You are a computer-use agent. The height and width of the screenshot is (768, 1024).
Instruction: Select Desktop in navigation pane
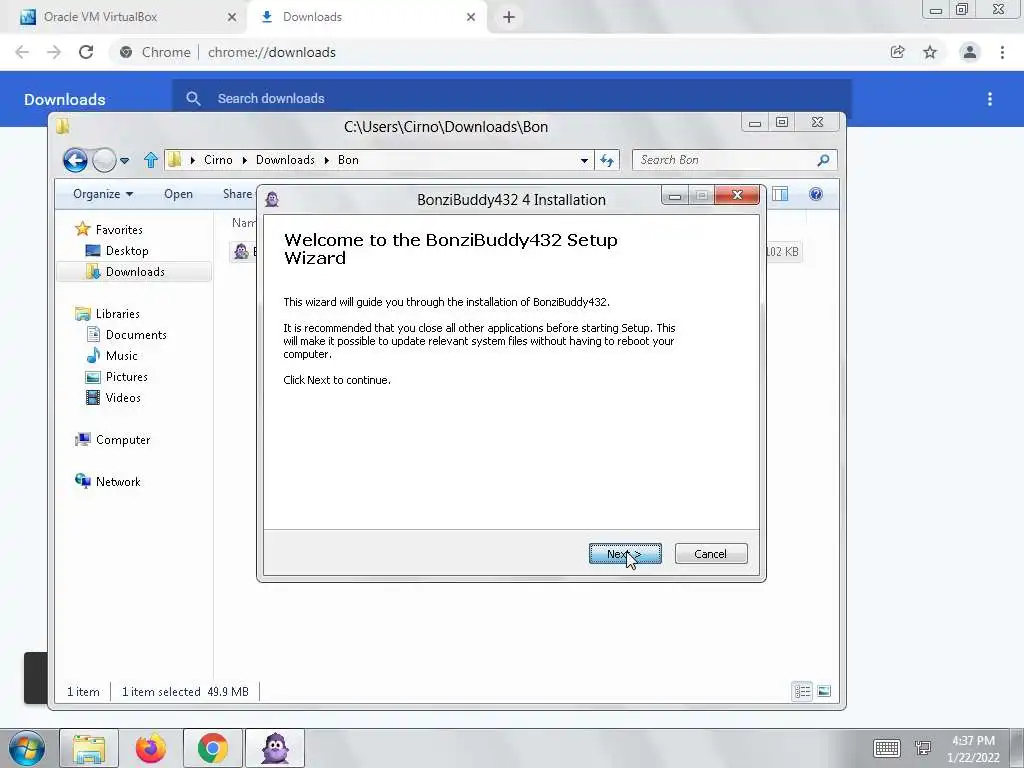coord(127,251)
